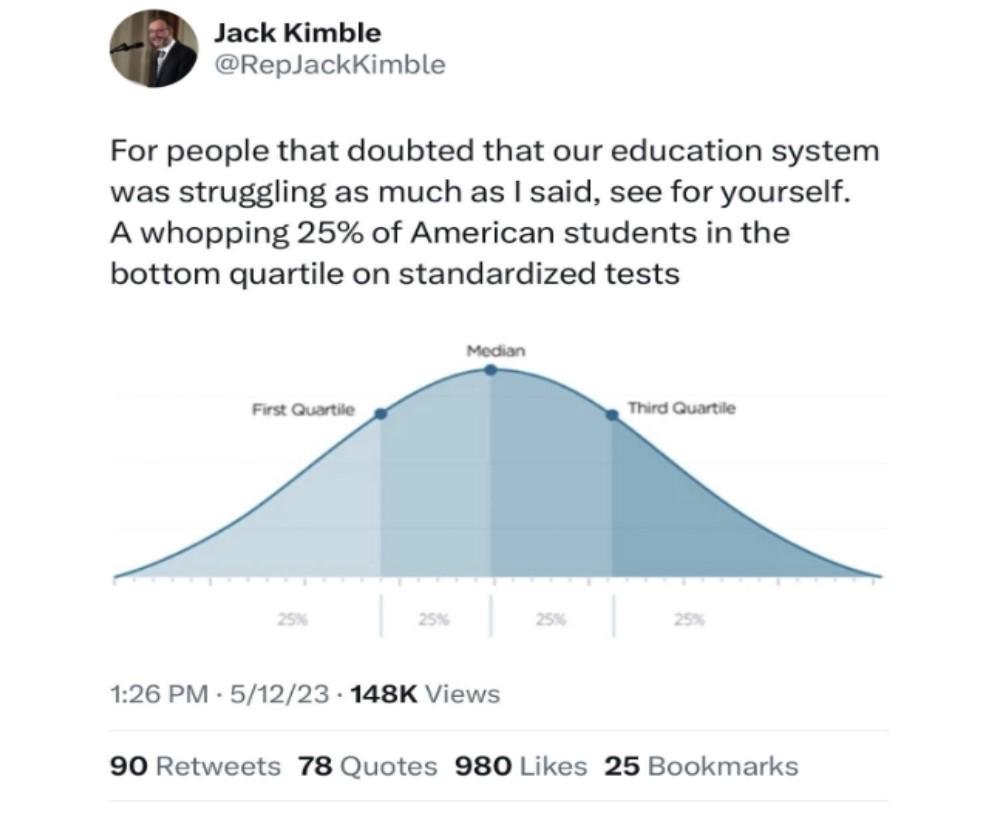The image size is (996, 840).
Task: Click the Median point on curve
Action: tap(491, 370)
